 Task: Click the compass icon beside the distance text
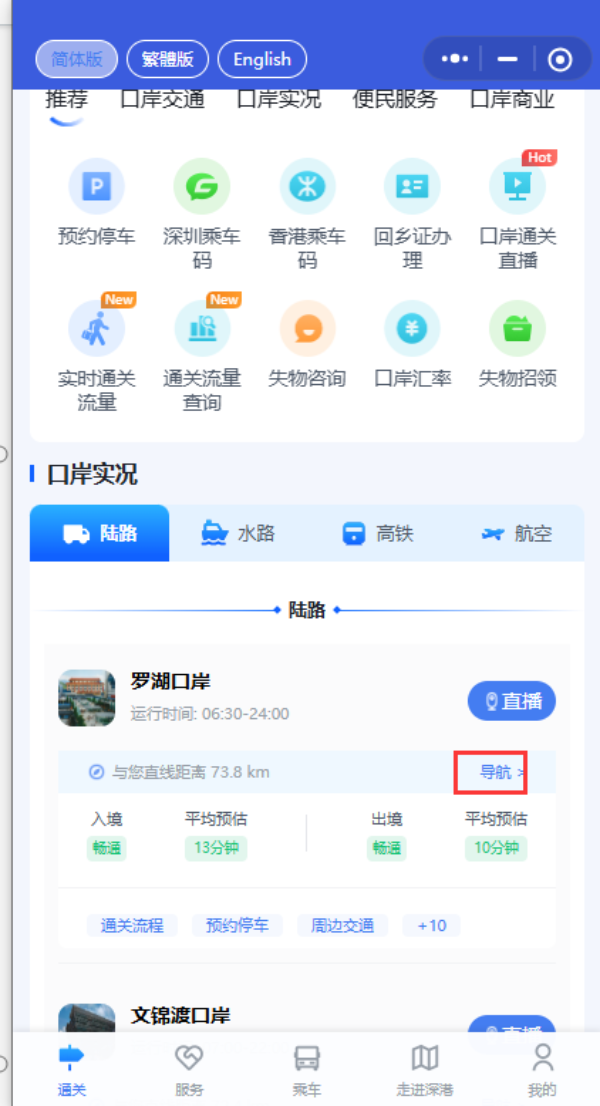tap(97, 772)
